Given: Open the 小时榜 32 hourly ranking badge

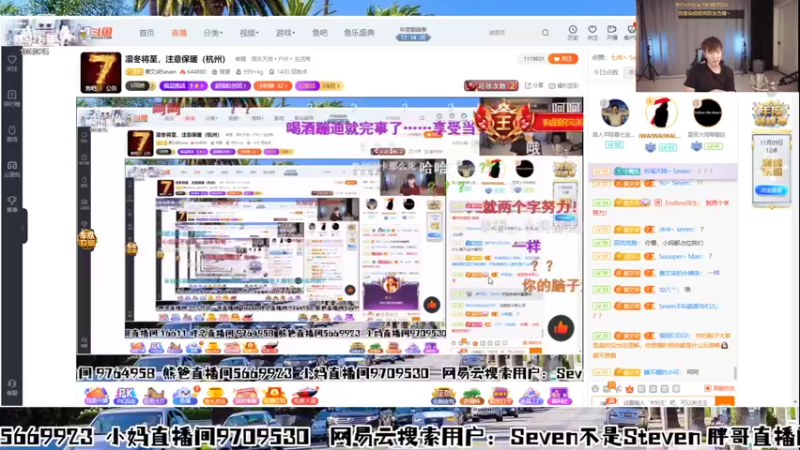Looking at the screenshot, I should (x=272, y=86).
